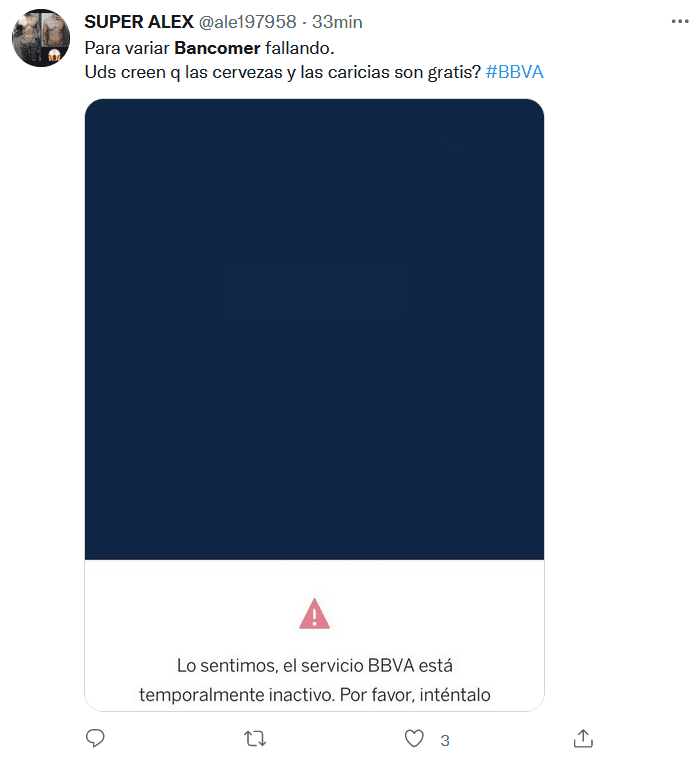697x763 pixels.
Task: Retweet the Bancomer failing post
Action: (x=255, y=739)
